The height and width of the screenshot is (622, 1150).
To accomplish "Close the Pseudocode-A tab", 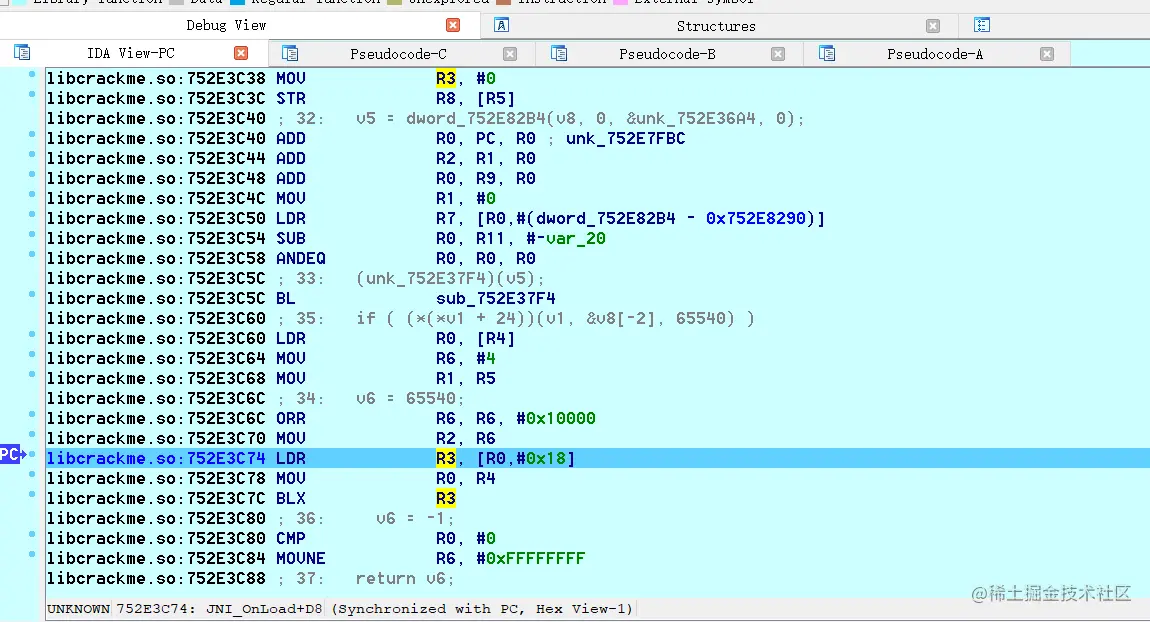I will coord(1047,54).
